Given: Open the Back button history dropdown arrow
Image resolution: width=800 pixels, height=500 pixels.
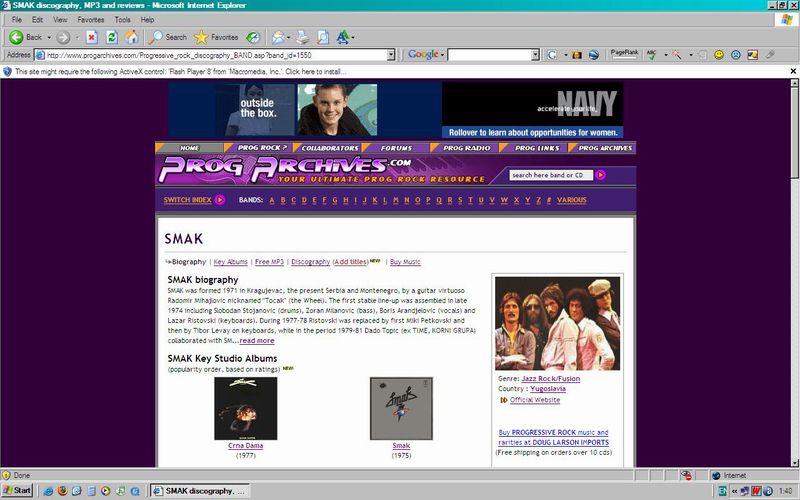Looking at the screenshot, I should coord(49,37).
